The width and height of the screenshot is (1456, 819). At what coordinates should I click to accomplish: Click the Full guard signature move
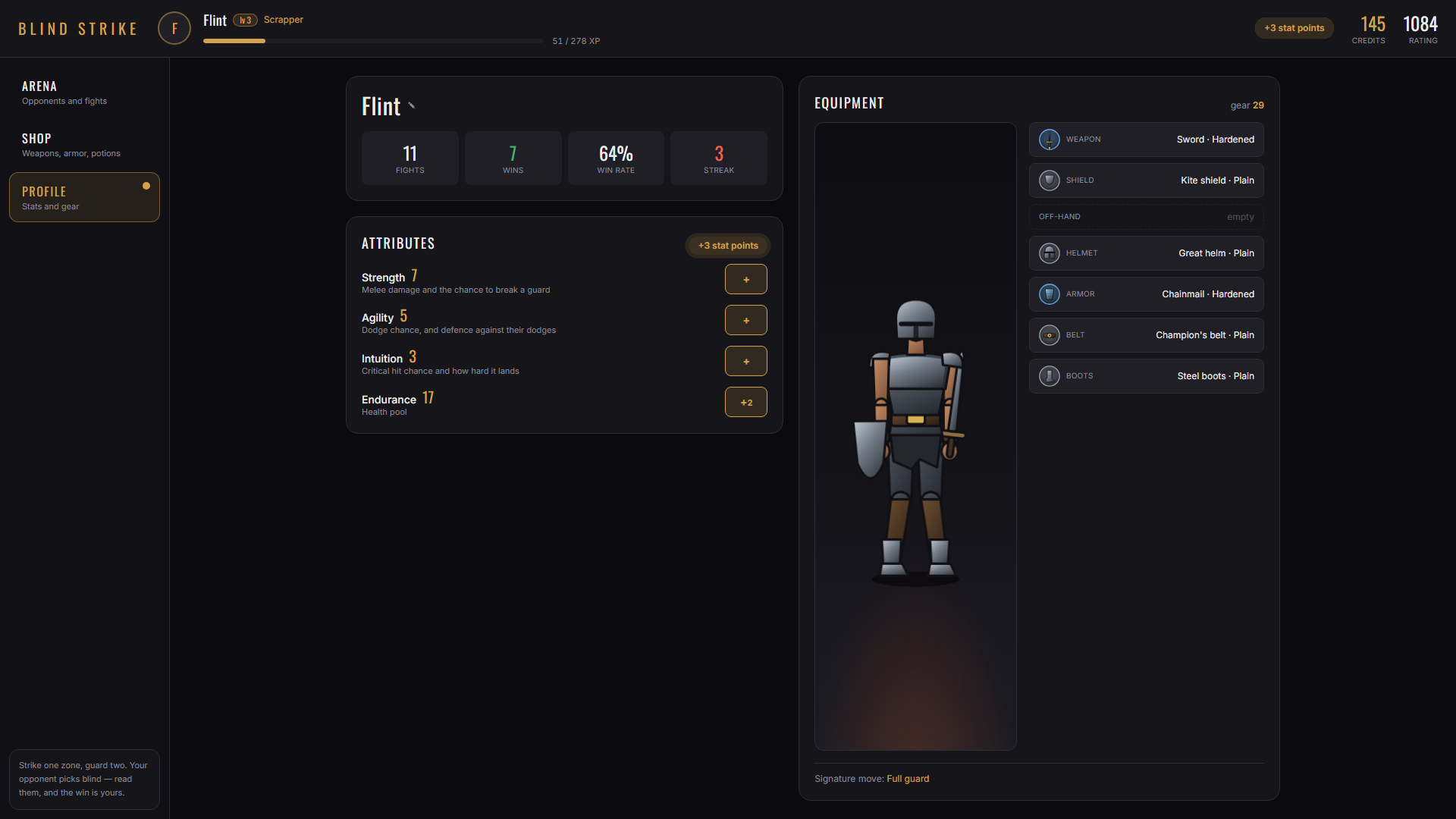(908, 779)
